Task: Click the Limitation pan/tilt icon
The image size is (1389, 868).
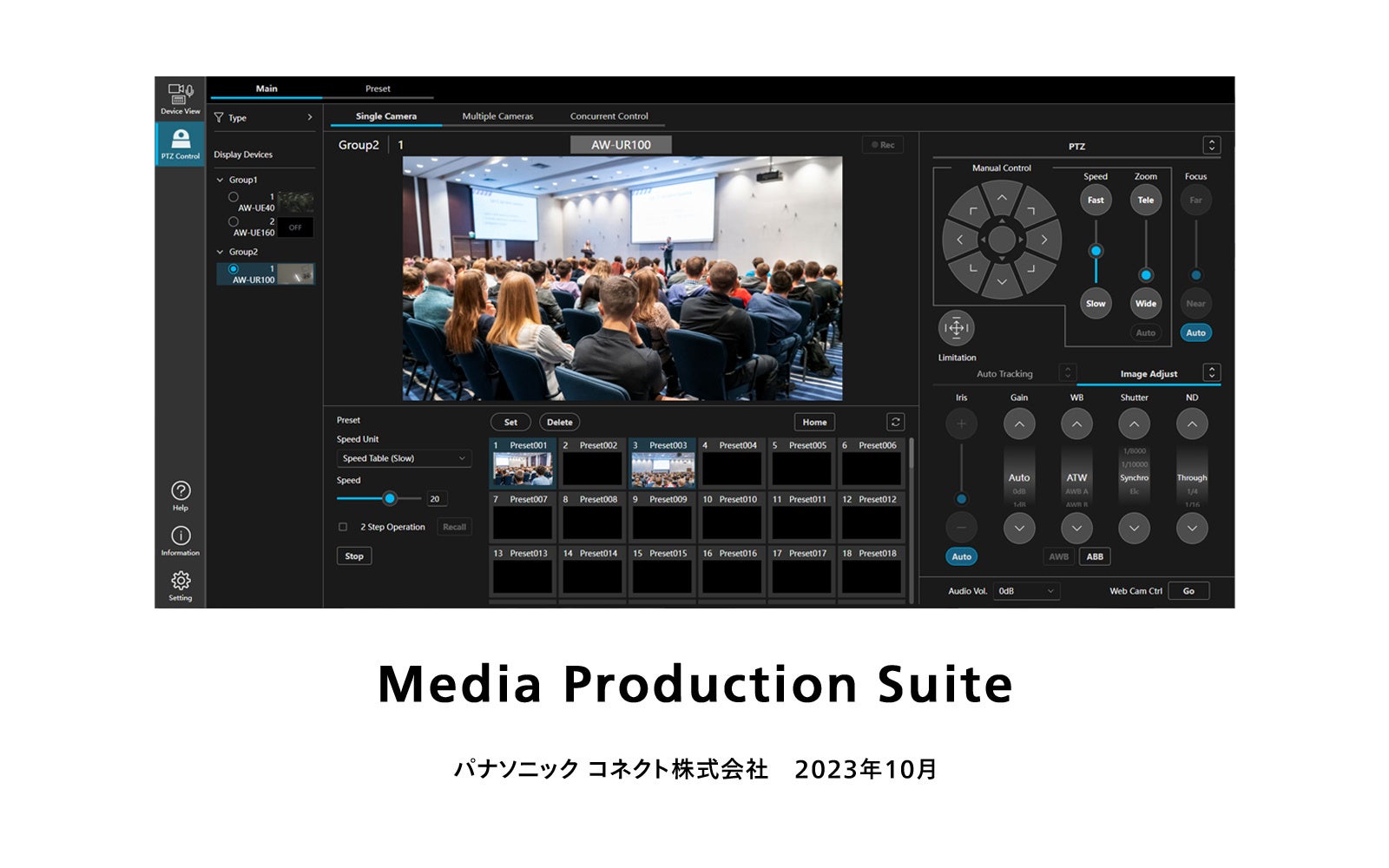Action: click(956, 330)
